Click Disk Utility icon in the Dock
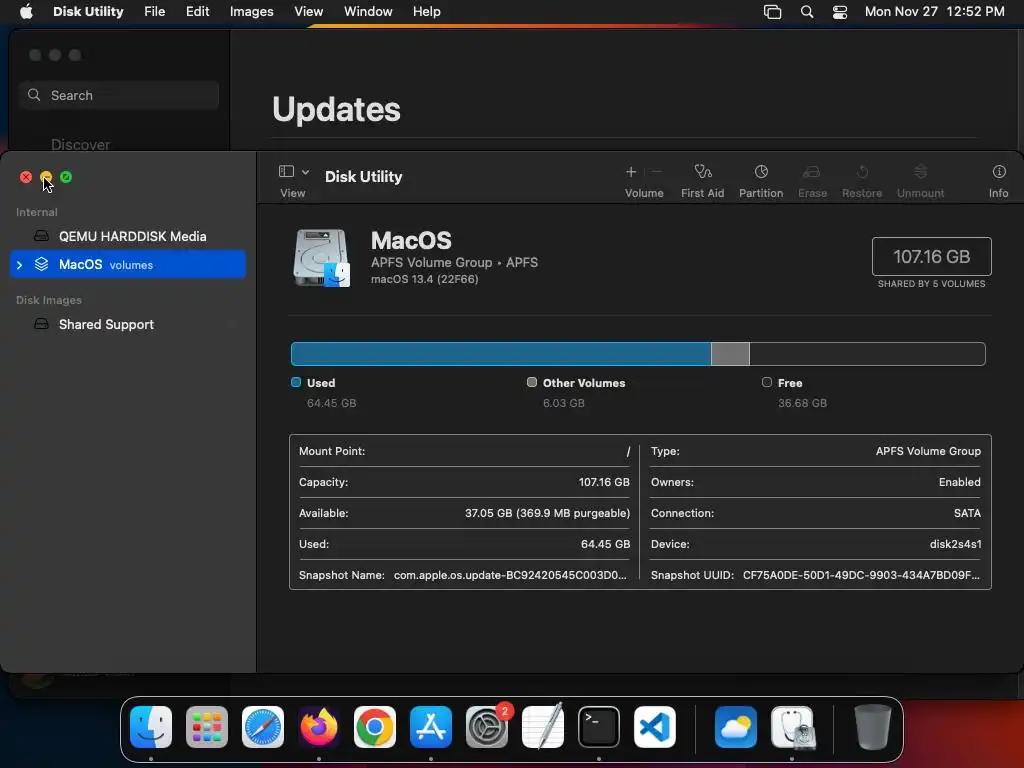 click(792, 727)
